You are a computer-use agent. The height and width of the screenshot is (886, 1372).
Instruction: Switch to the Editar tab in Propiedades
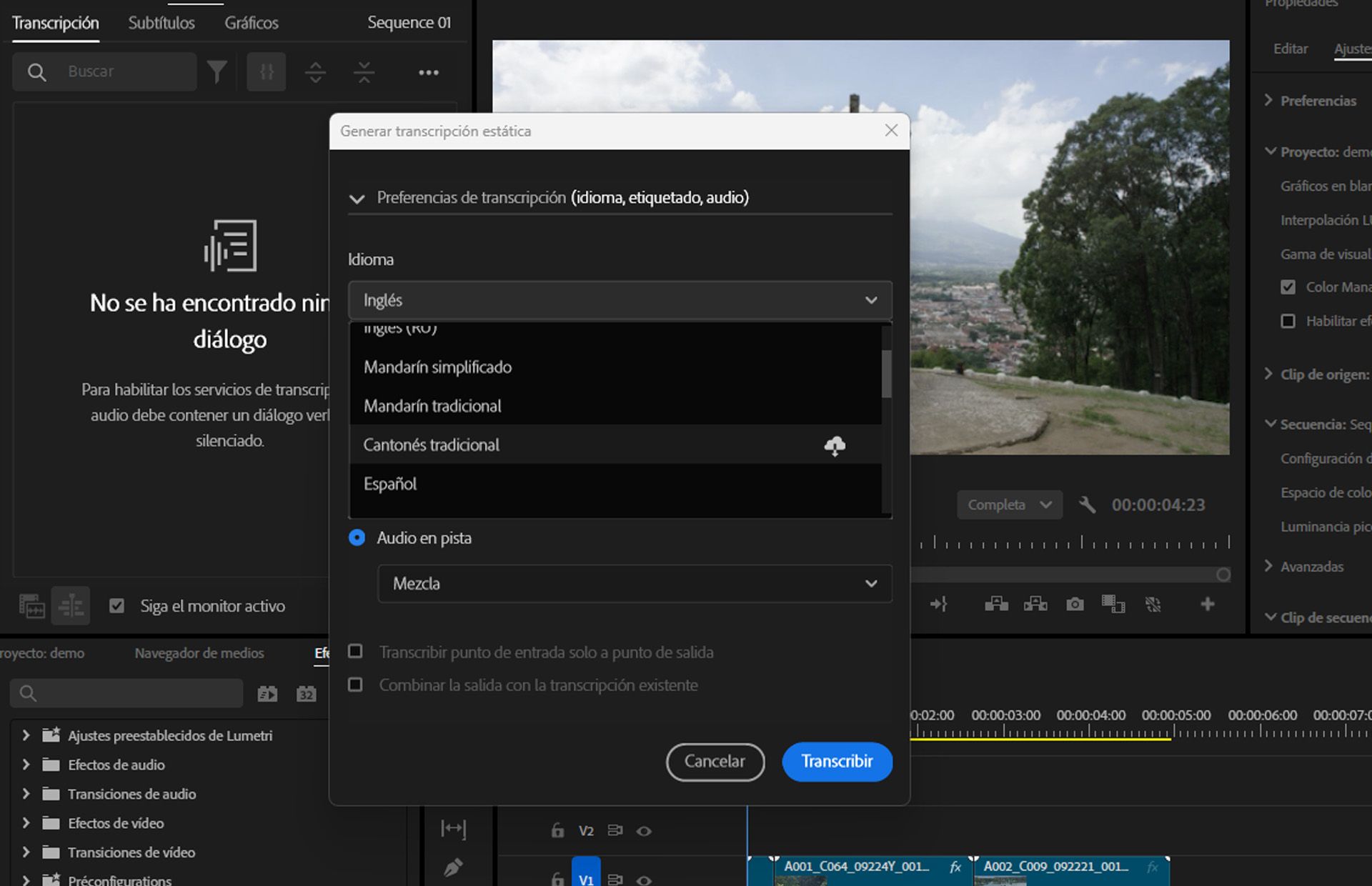[x=1290, y=49]
